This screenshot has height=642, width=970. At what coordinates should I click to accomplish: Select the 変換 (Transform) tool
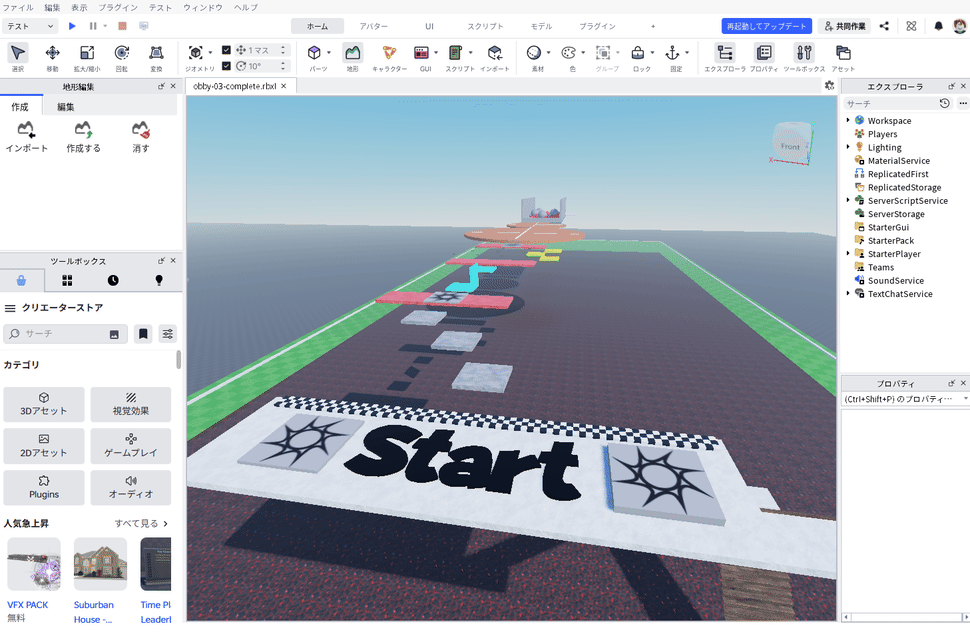(157, 53)
